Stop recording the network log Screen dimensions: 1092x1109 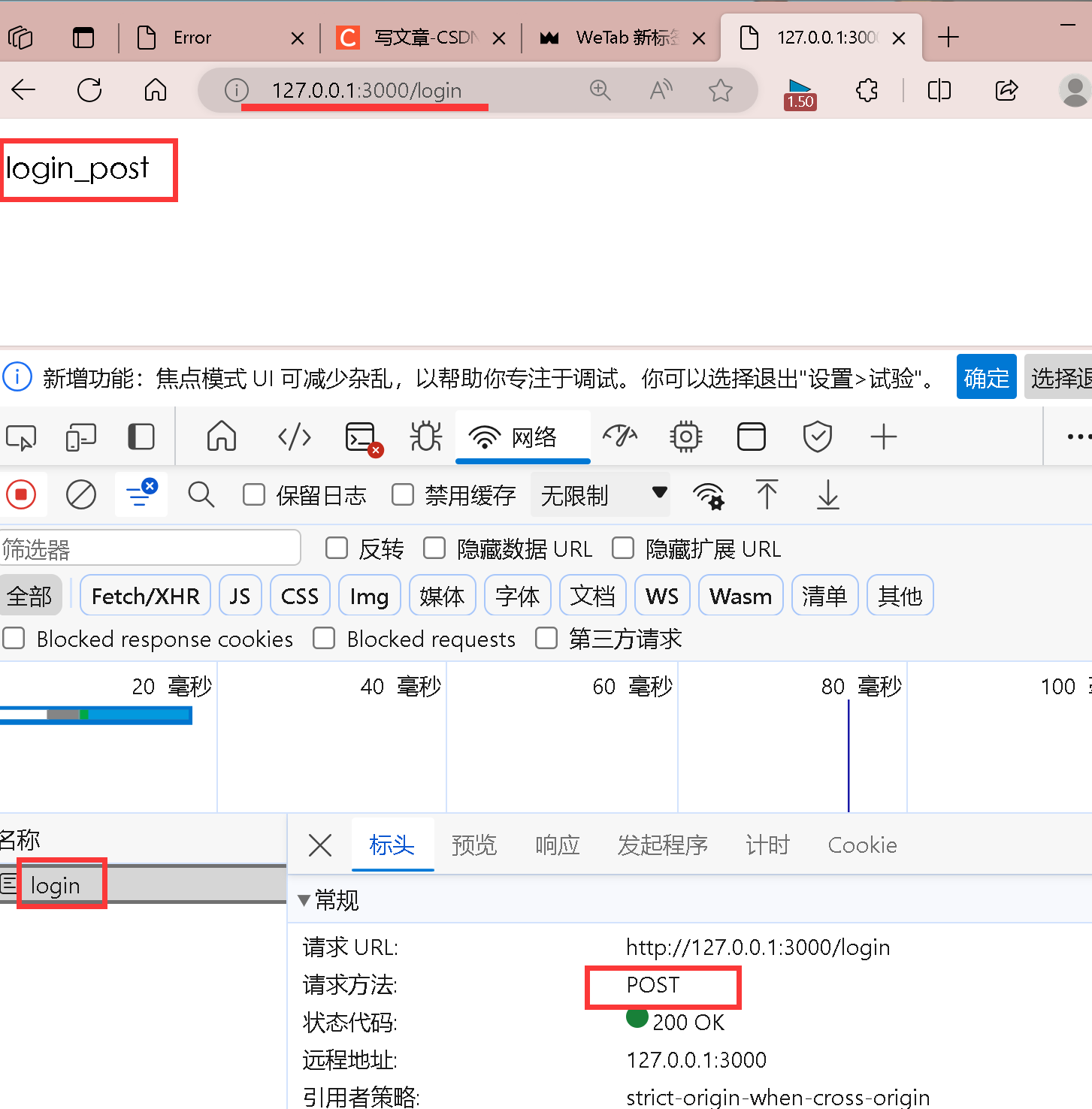coord(21,494)
